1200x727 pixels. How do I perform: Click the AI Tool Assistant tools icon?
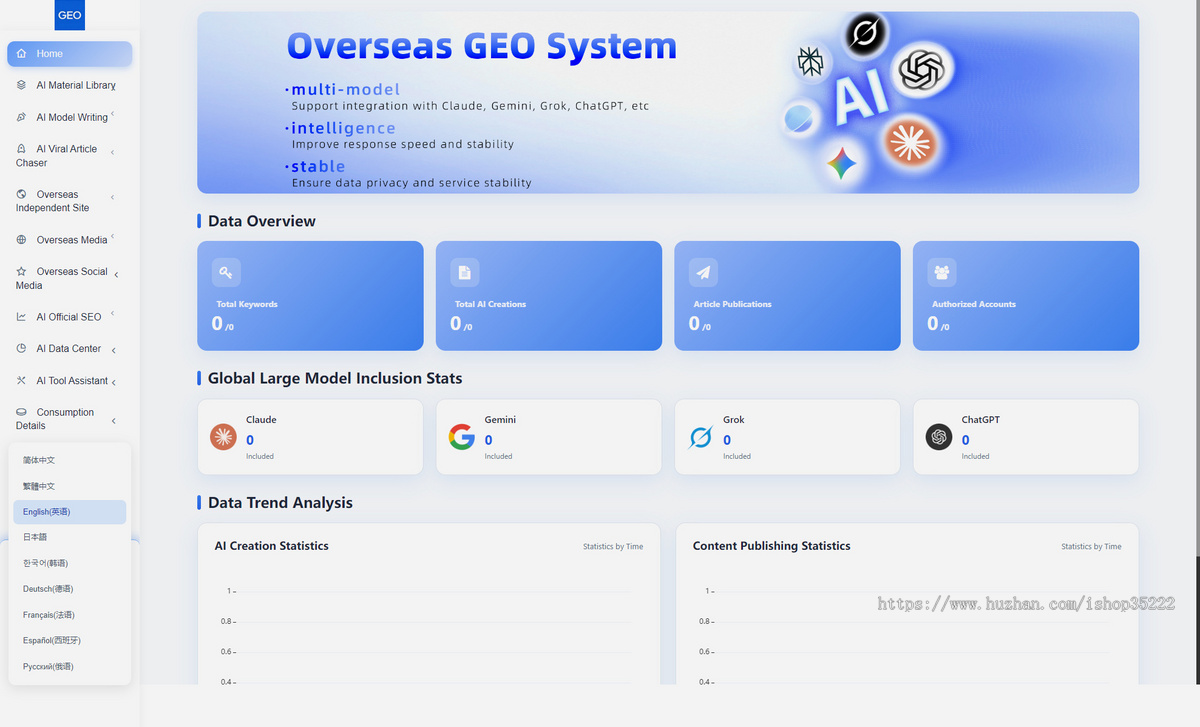click(x=22, y=381)
